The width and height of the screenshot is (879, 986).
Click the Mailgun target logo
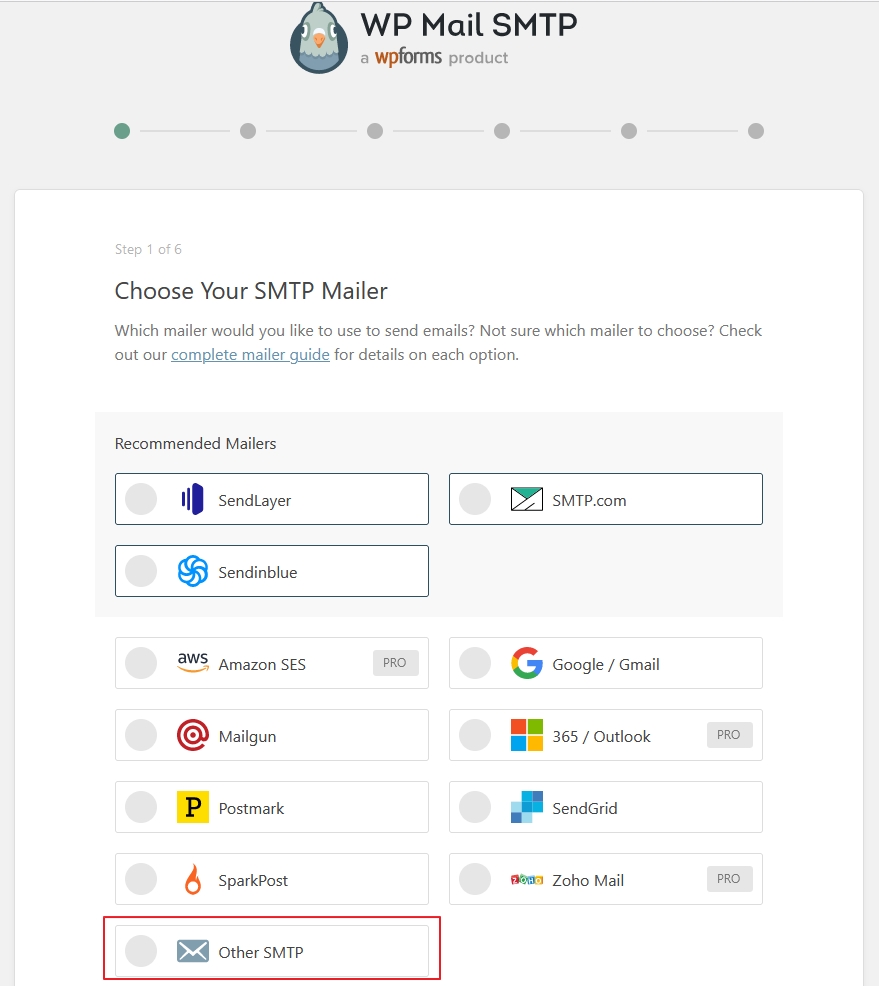click(192, 735)
